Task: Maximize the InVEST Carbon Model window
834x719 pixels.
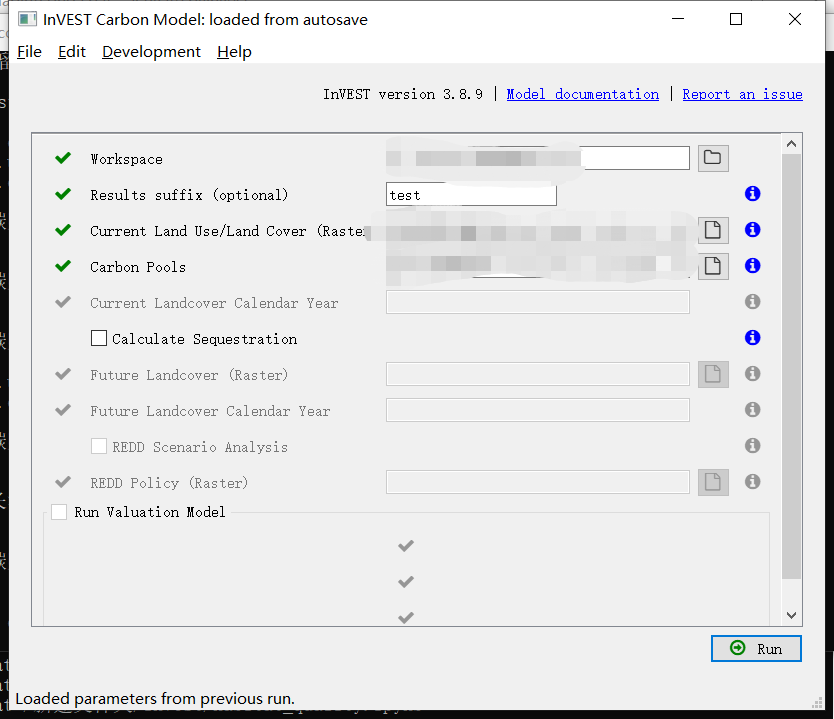Action: (x=736, y=19)
